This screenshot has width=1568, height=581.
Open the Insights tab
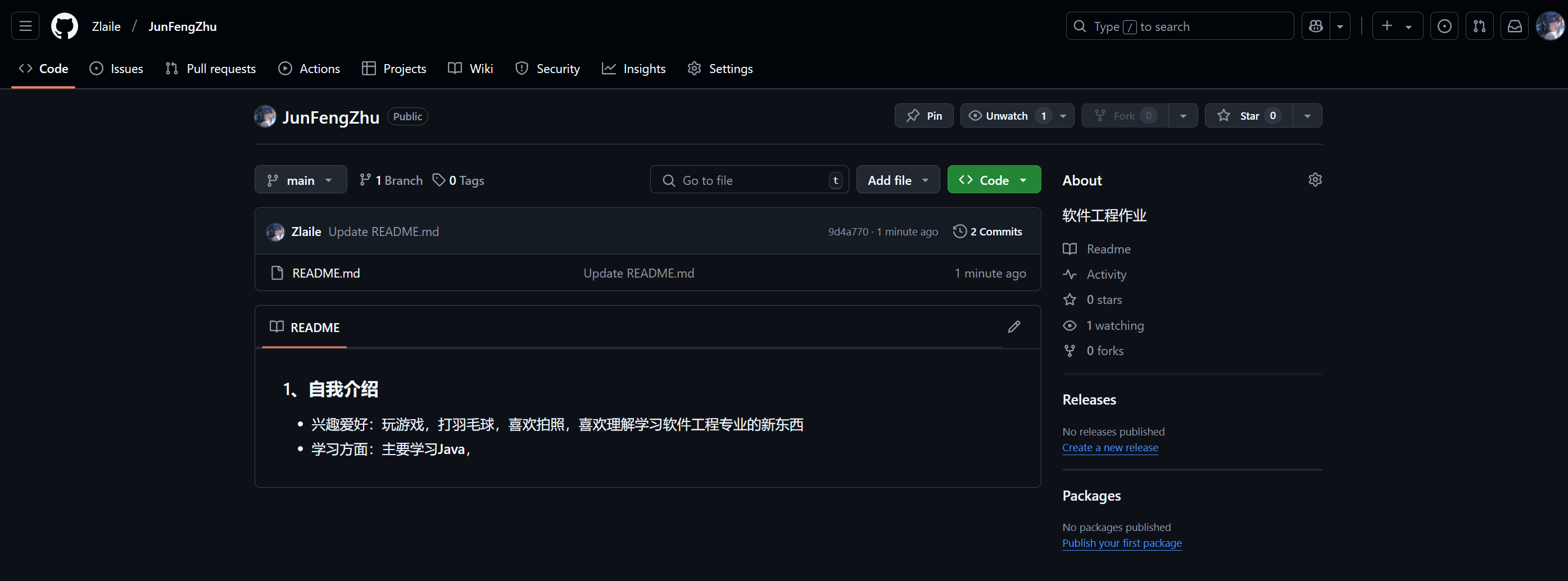pos(633,69)
